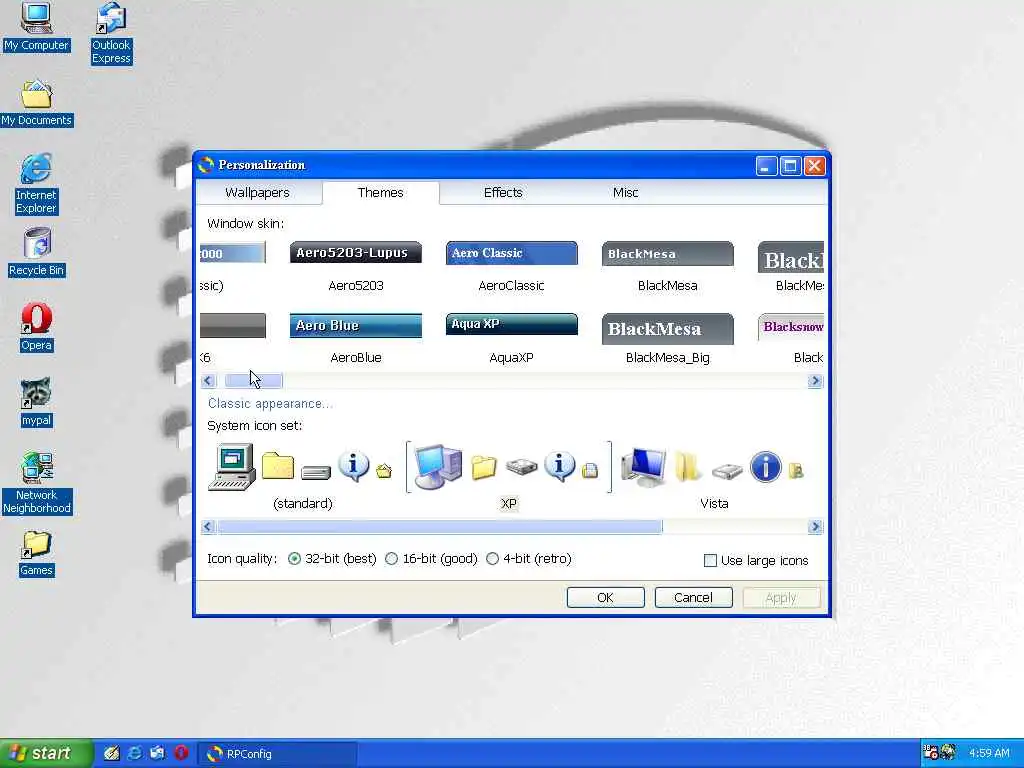Choose the BlackMesa_Big window skin
Image resolution: width=1024 pixels, height=768 pixels.
click(667, 338)
